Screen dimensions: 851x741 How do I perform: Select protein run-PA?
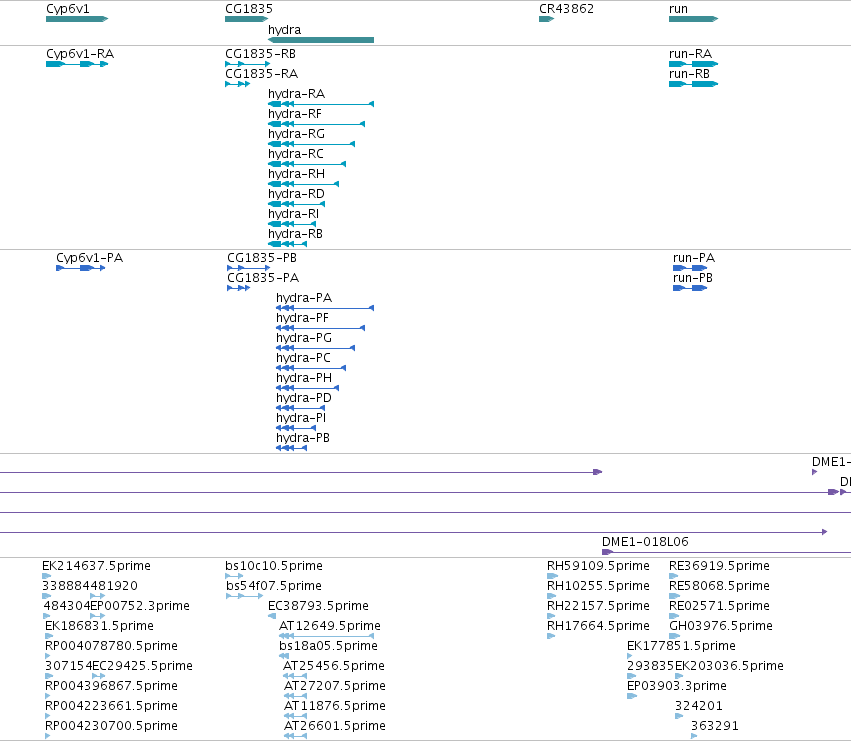[694, 258]
